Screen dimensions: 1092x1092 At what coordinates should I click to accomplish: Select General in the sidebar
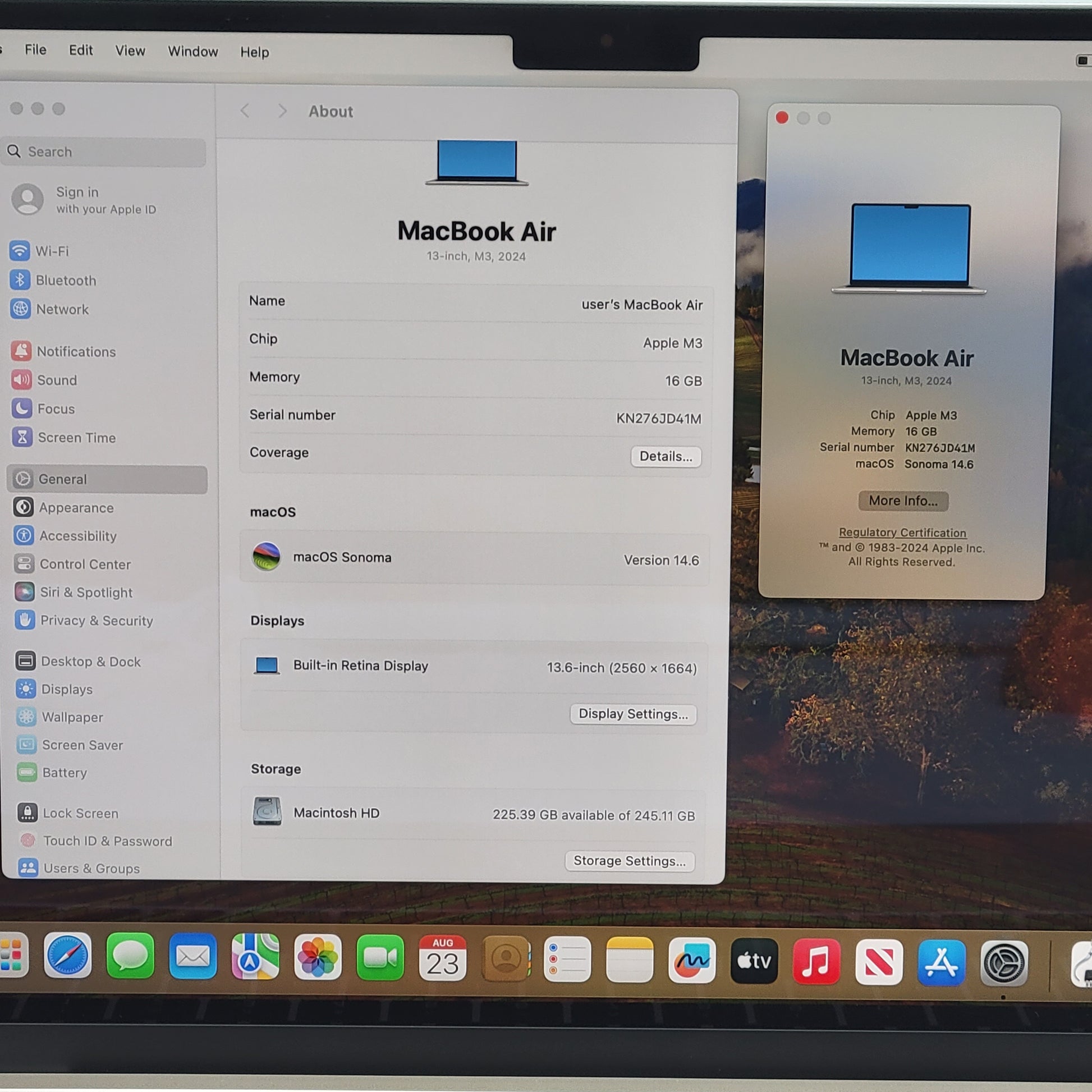pos(107,479)
